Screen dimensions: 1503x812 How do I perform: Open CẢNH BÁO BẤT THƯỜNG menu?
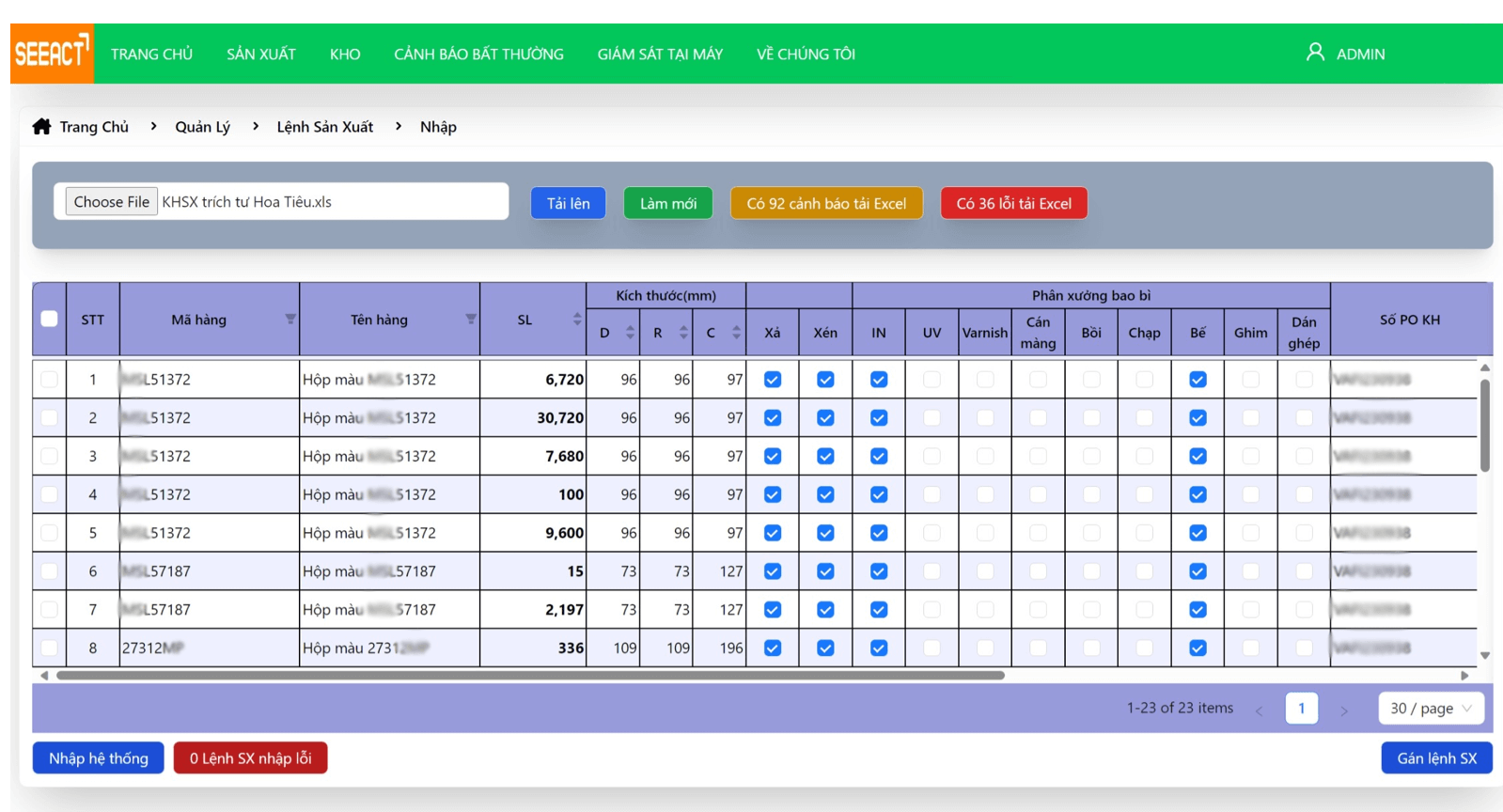[478, 54]
